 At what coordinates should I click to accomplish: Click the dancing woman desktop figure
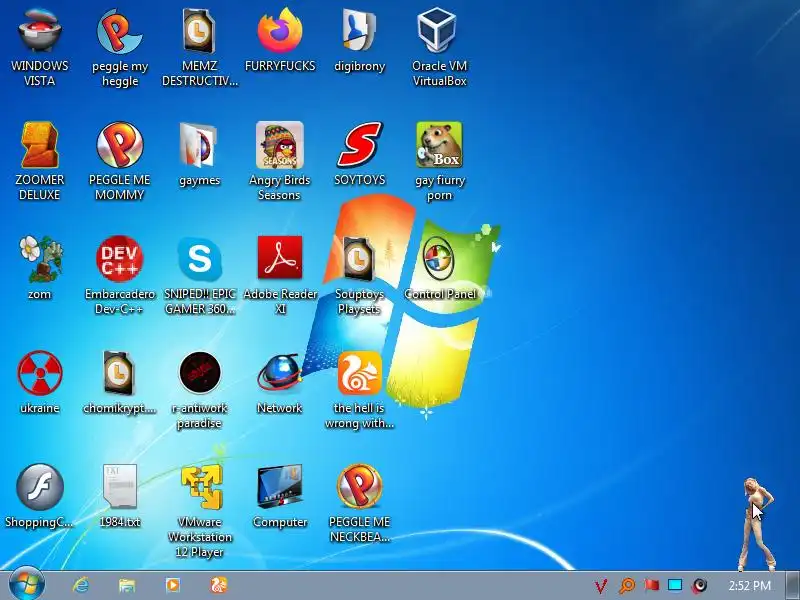pyautogui.click(x=757, y=524)
